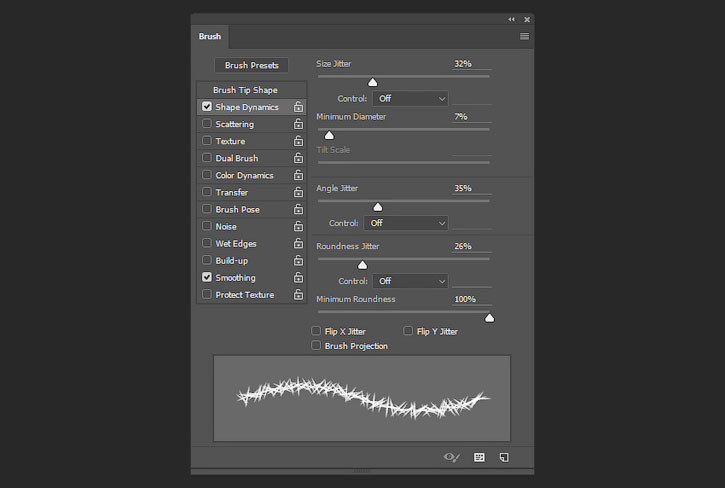Uncheck the Shape Dynamics checkbox
Viewport: 725px width, 488px height.
[x=207, y=106]
